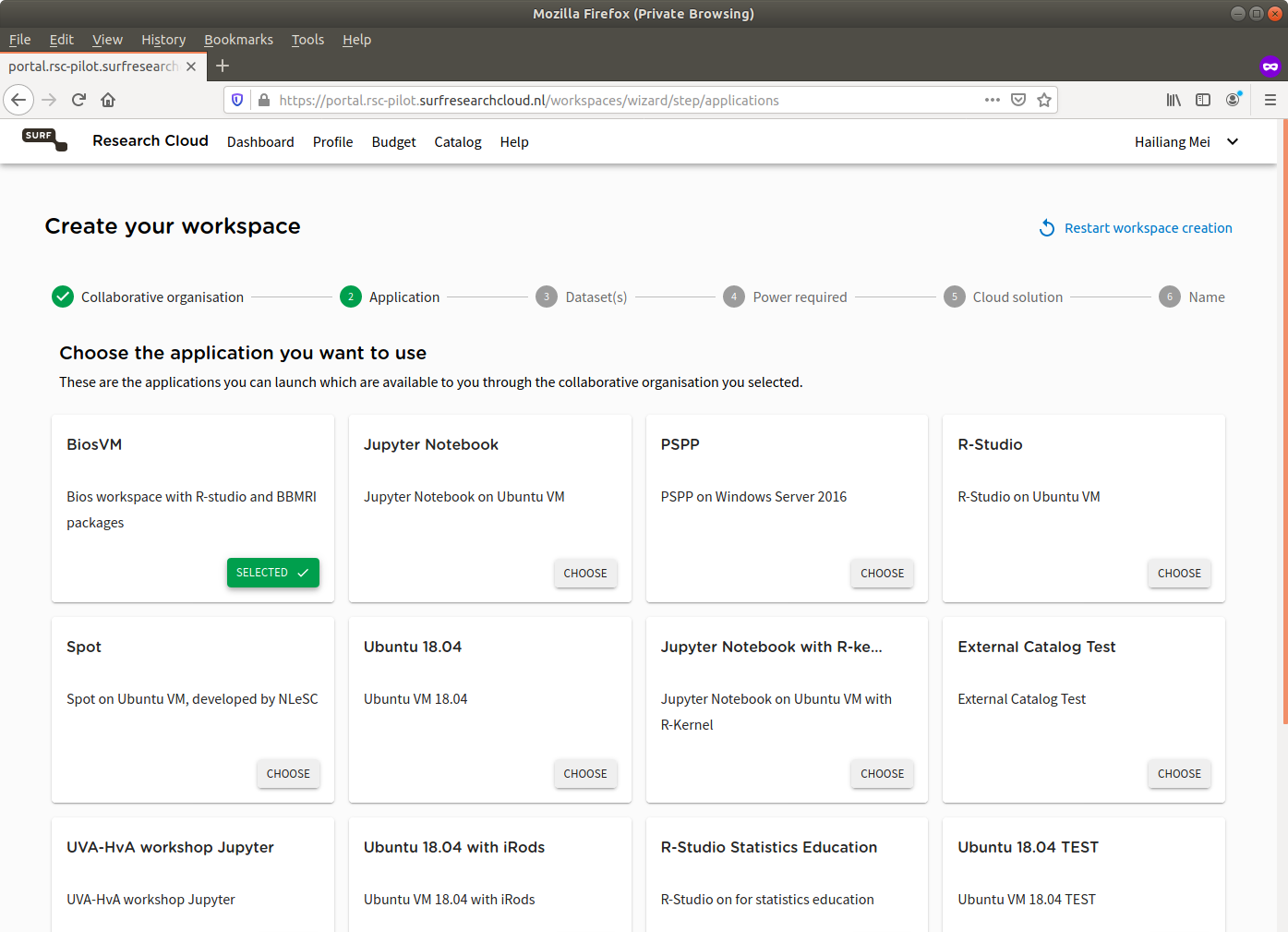Click the page vertical scrollbar
This screenshot has height=932, width=1288.
tap(1283, 420)
